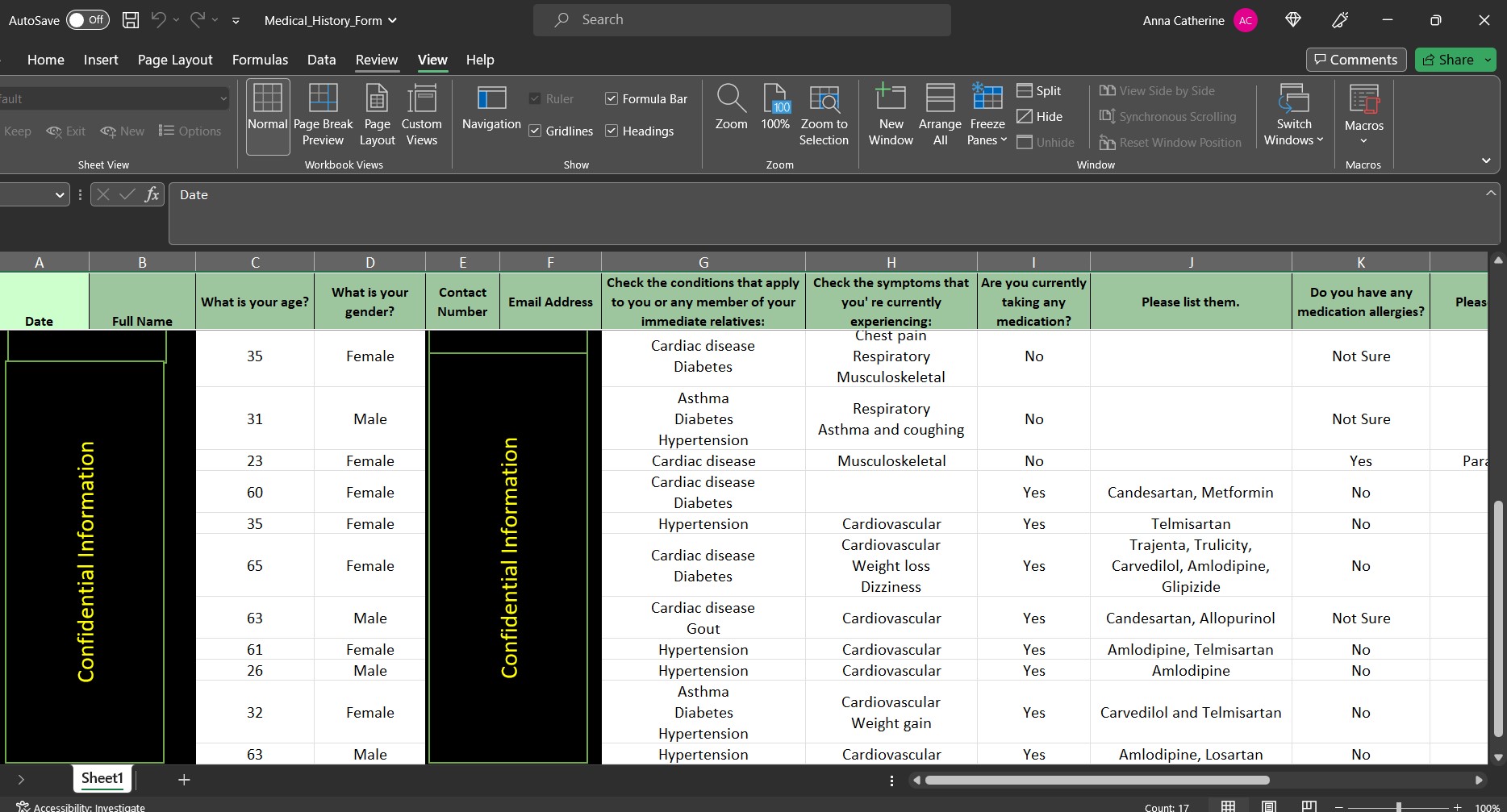1507x812 pixels.
Task: Click the Search box
Action: pyautogui.click(x=741, y=20)
